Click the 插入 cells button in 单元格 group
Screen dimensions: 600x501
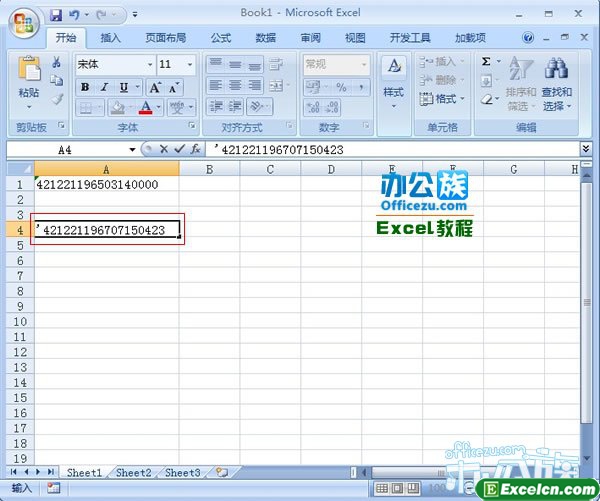click(441, 61)
